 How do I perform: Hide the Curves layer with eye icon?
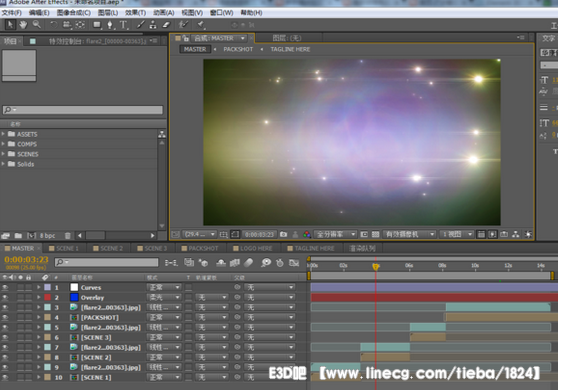[x=5, y=287]
